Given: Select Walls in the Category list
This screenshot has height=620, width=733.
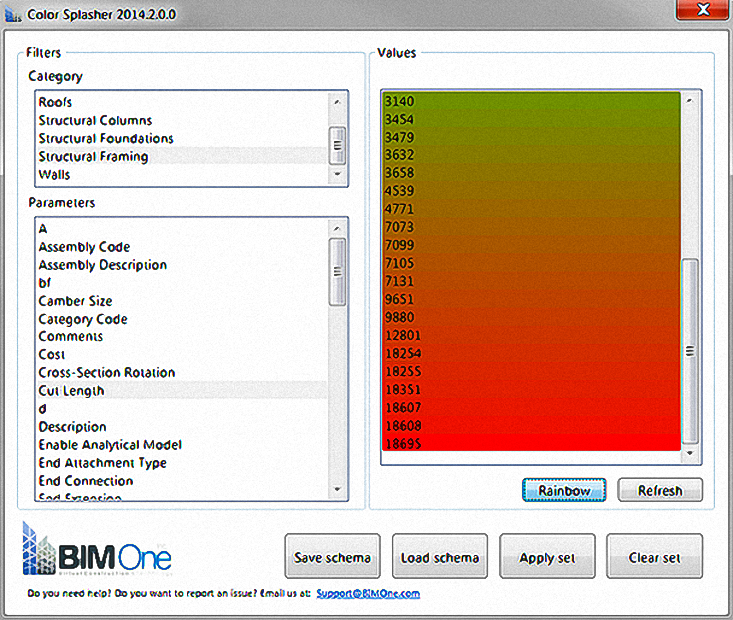Looking at the screenshot, I should point(54,174).
